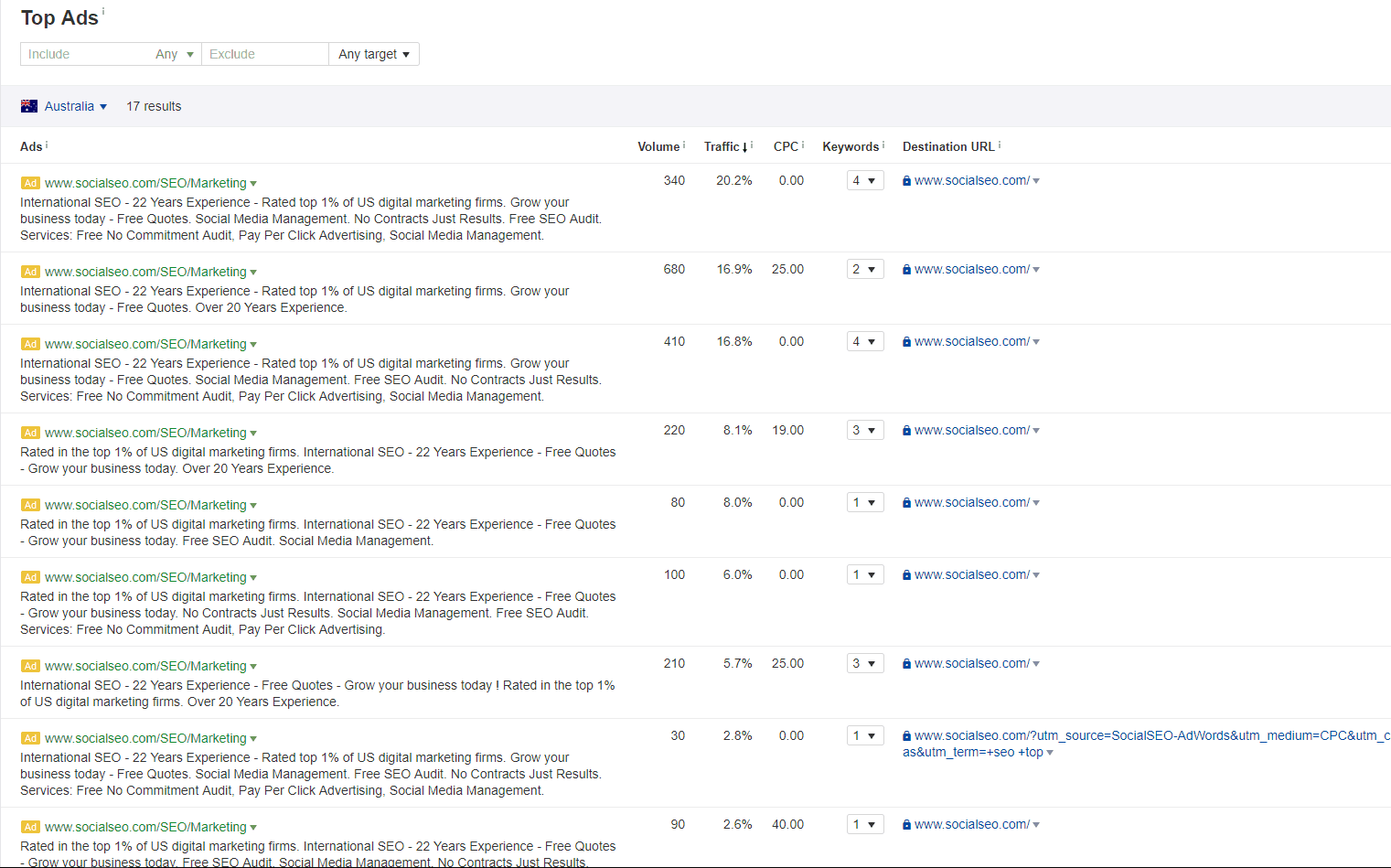Sort results by the Volume column header
1391x868 pixels.
coord(659,146)
